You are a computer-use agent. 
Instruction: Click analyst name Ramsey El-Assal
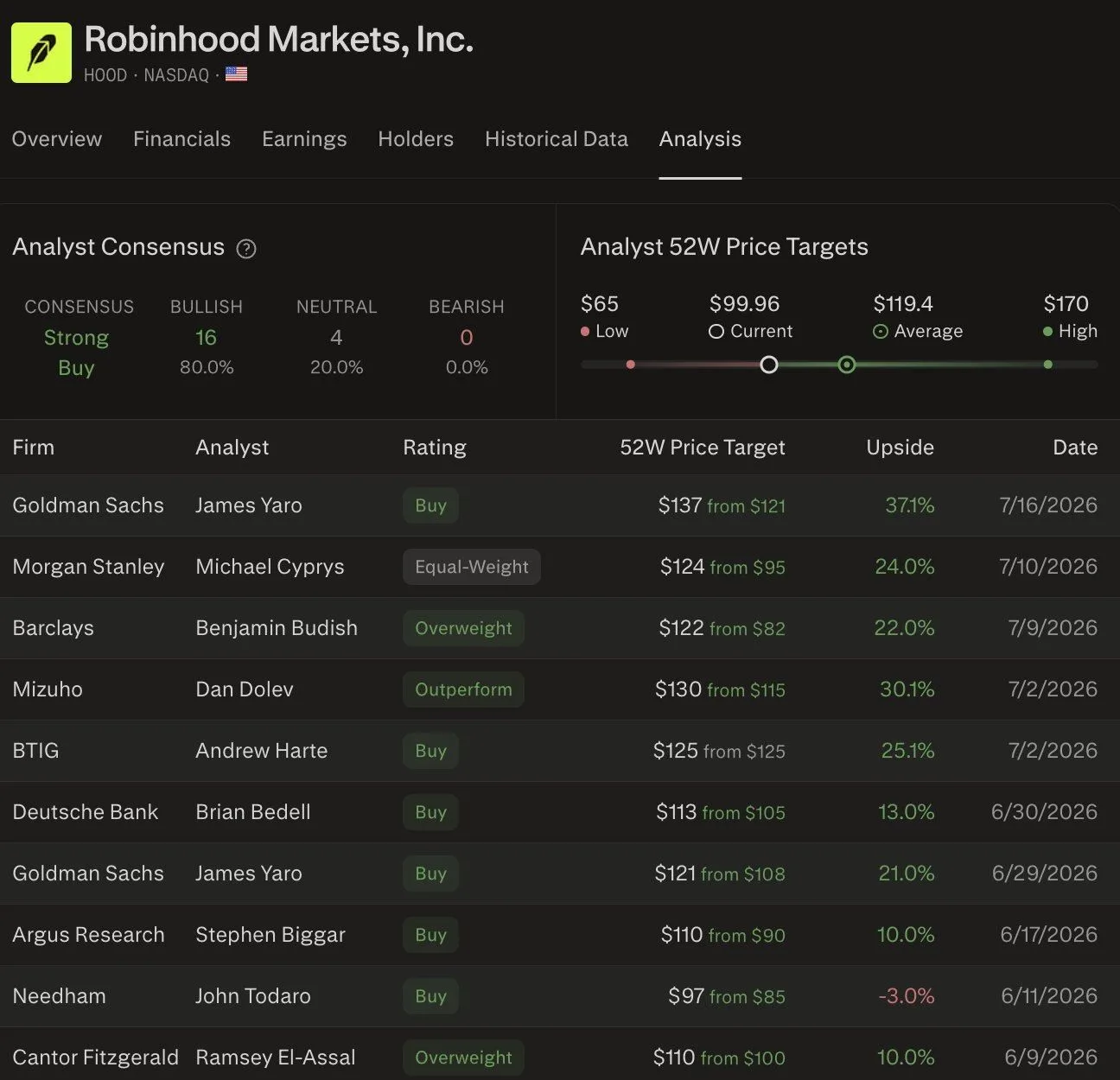tap(276, 1058)
